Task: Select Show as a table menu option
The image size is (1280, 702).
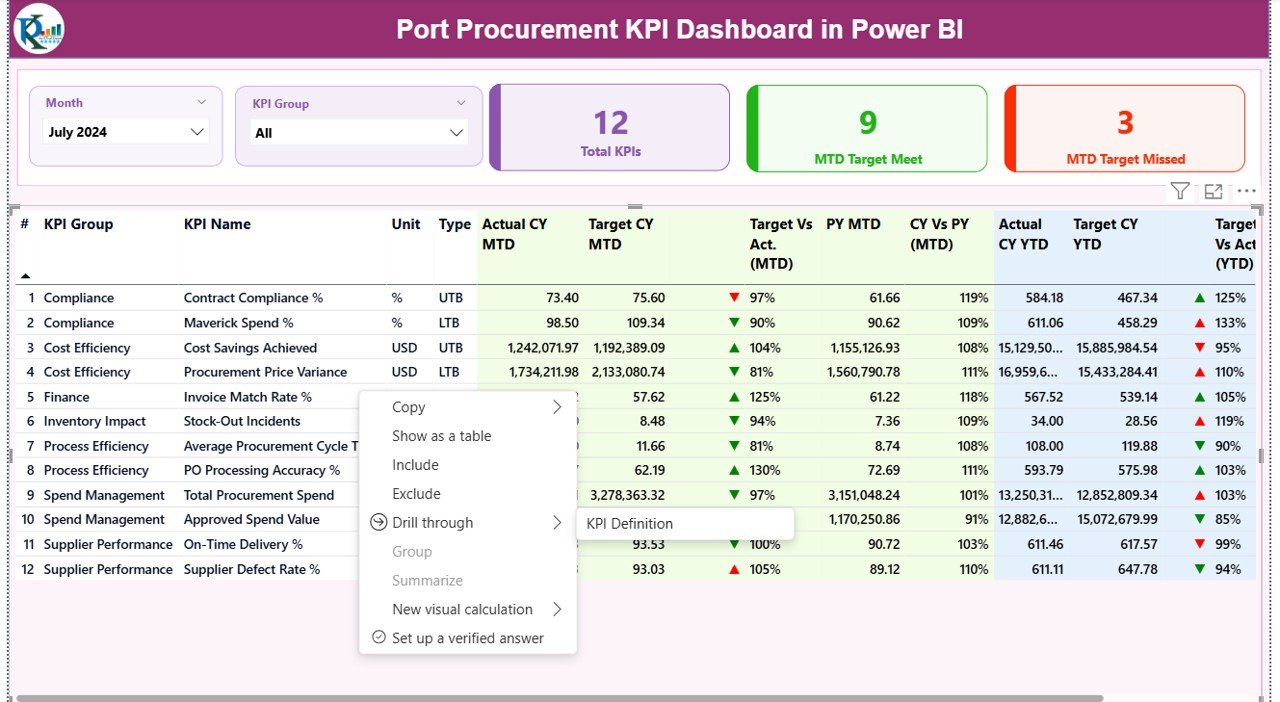Action: tap(441, 436)
